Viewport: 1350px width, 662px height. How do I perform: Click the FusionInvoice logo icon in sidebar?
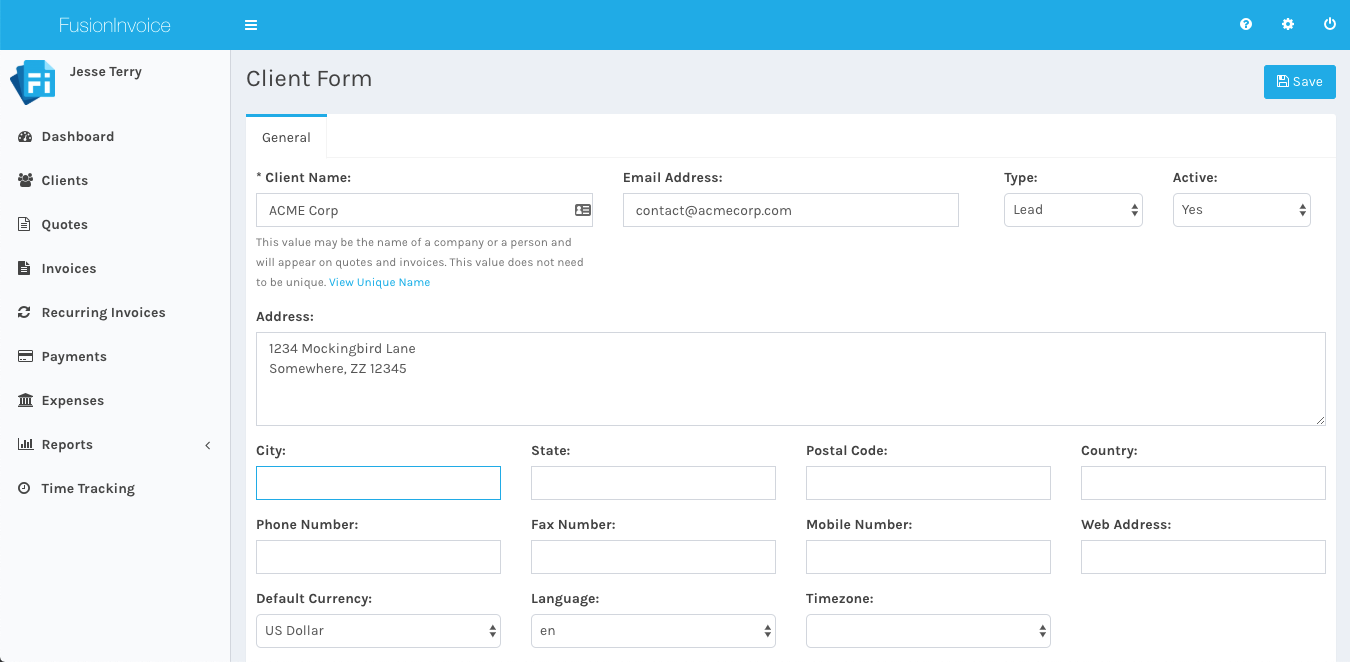tap(33, 82)
